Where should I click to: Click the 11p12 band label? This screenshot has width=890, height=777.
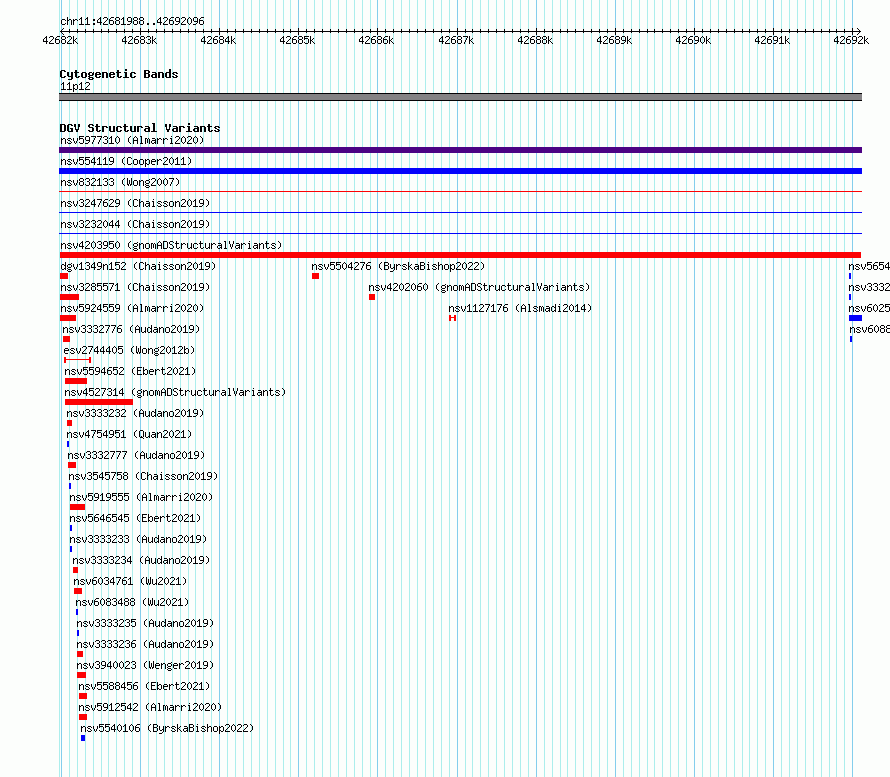[75, 86]
